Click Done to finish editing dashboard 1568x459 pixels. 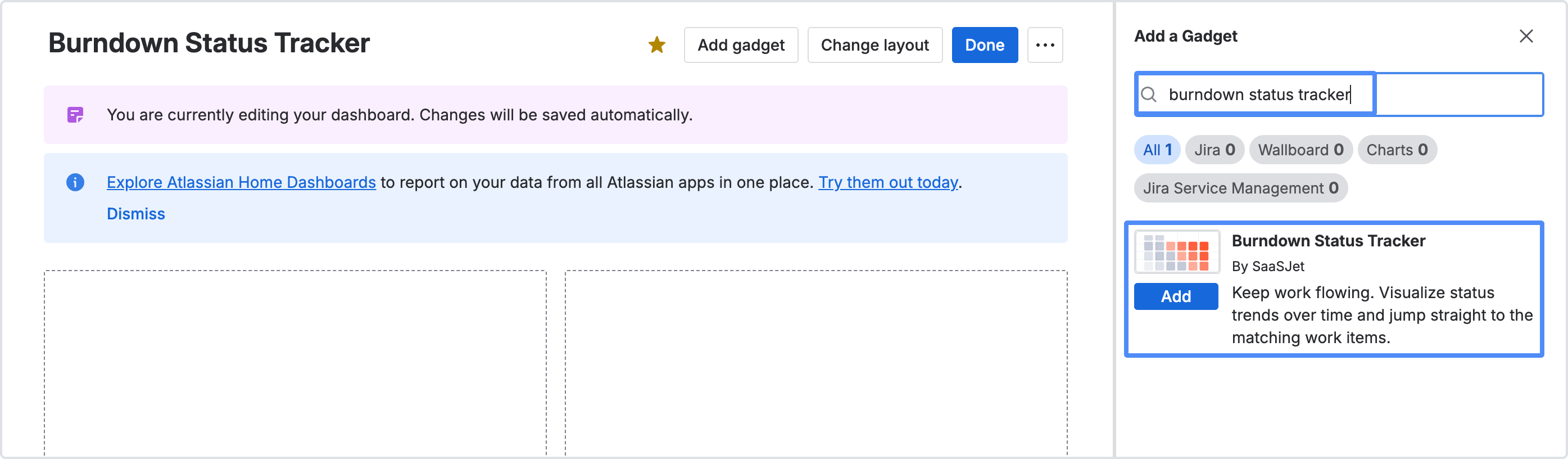[984, 45]
